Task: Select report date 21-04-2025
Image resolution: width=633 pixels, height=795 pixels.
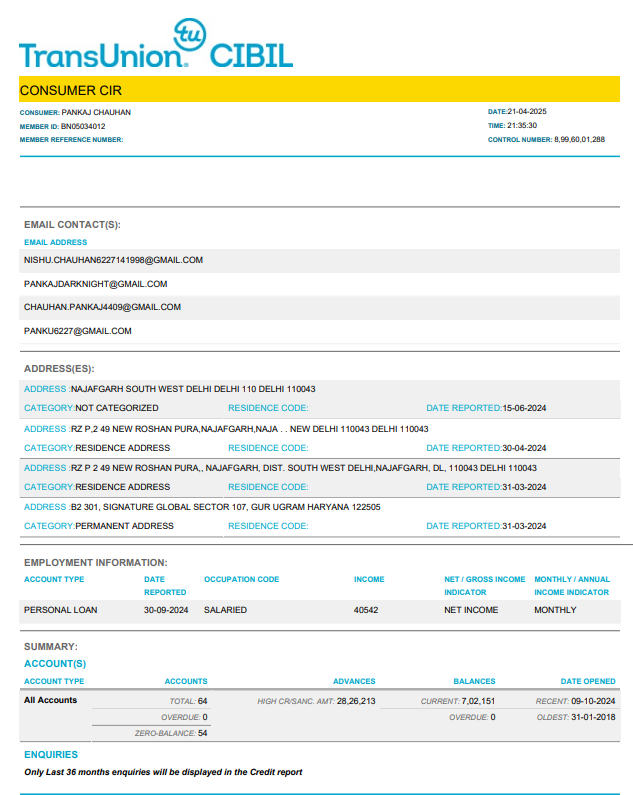Action: 527,112
